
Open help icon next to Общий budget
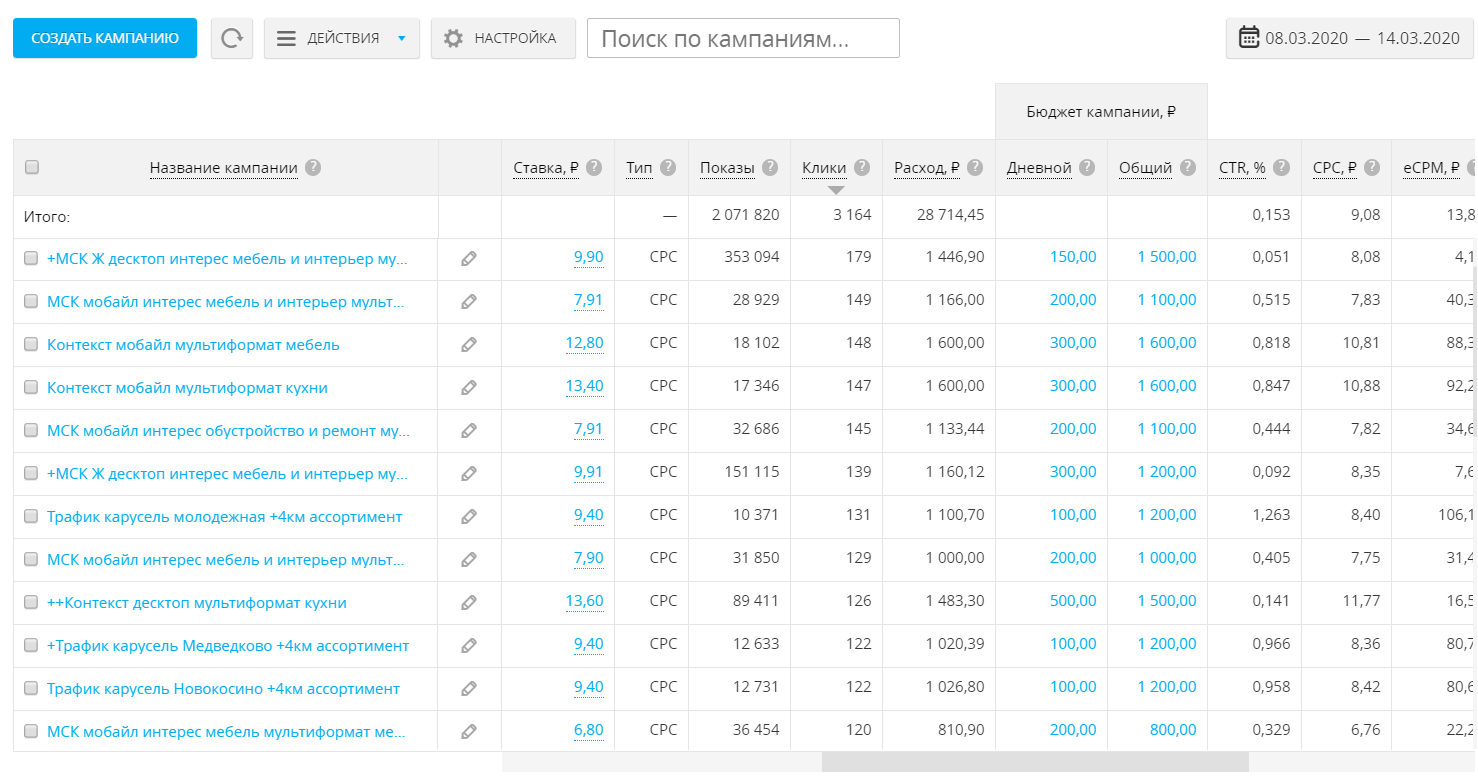pos(1187,167)
